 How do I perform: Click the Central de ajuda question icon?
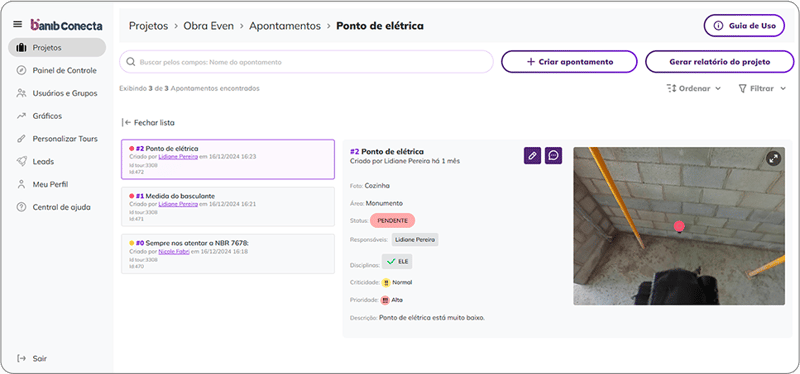(21, 207)
